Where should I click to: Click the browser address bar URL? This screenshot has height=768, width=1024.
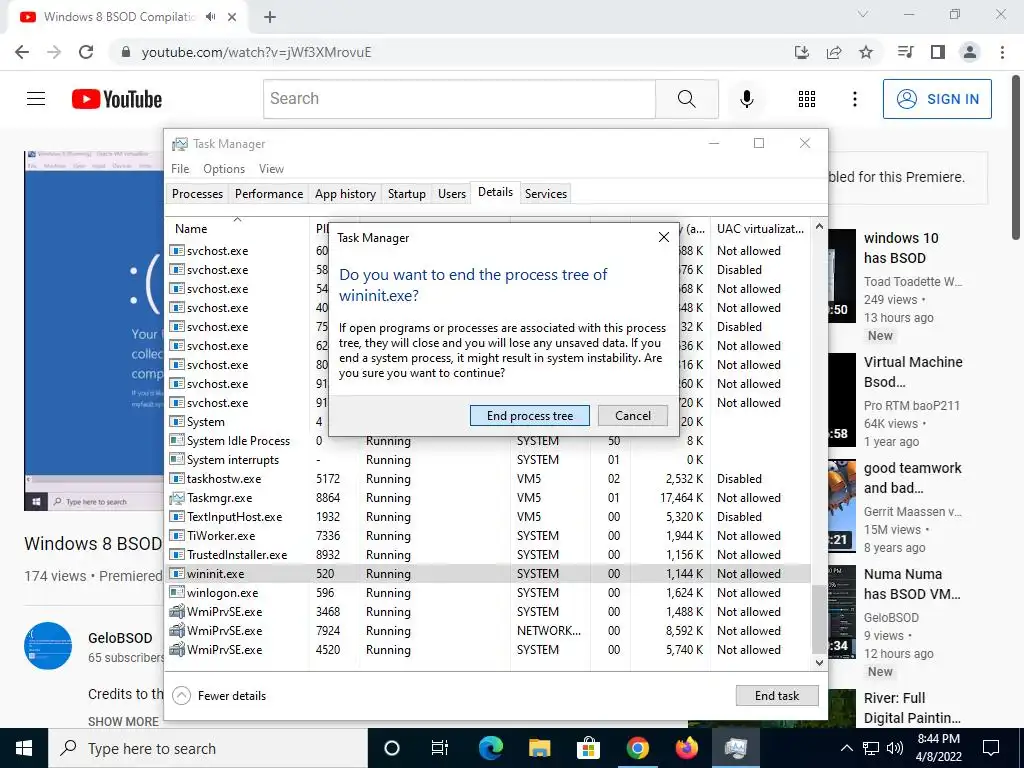[256, 52]
